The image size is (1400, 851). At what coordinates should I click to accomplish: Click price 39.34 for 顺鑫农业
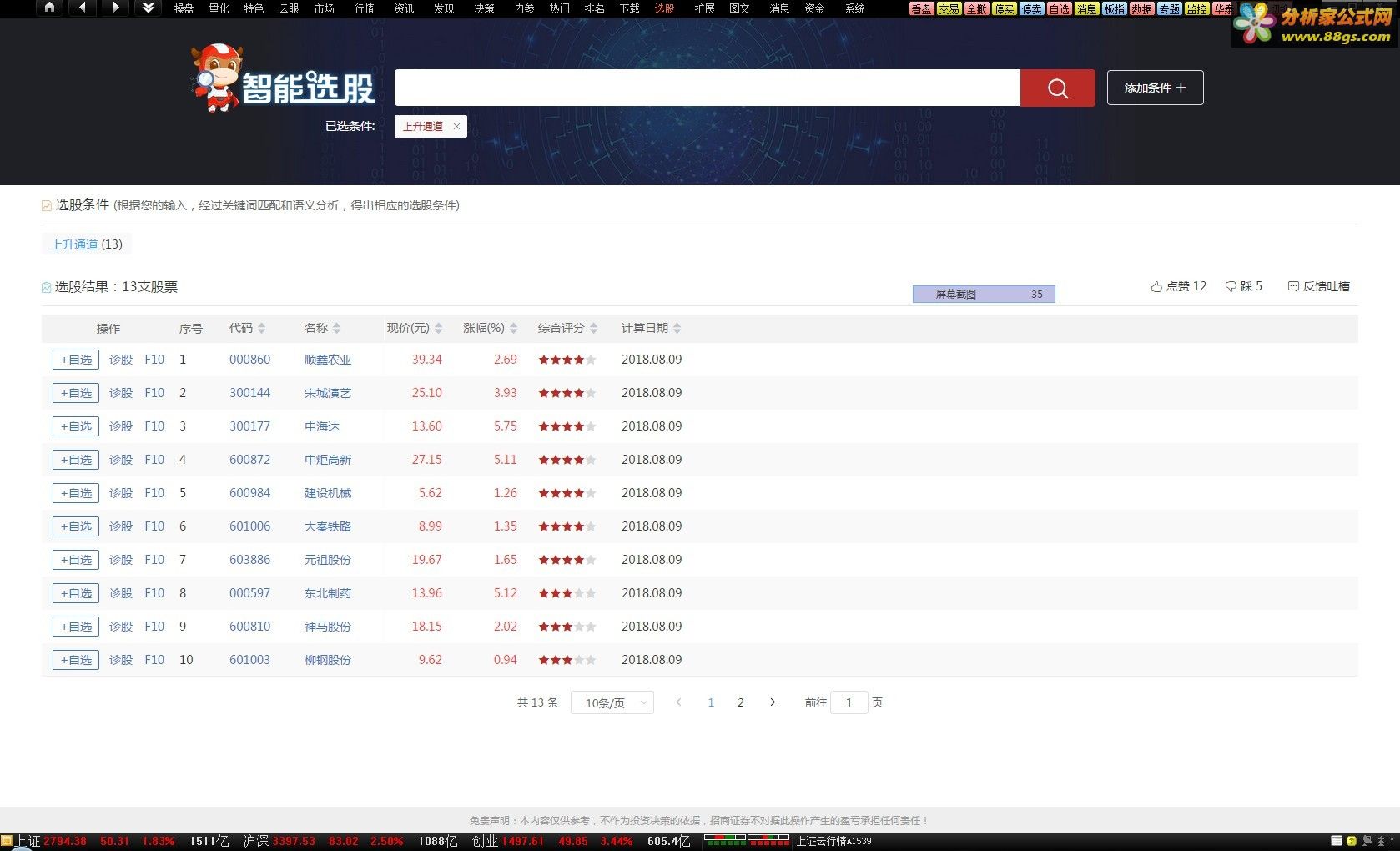pos(427,360)
